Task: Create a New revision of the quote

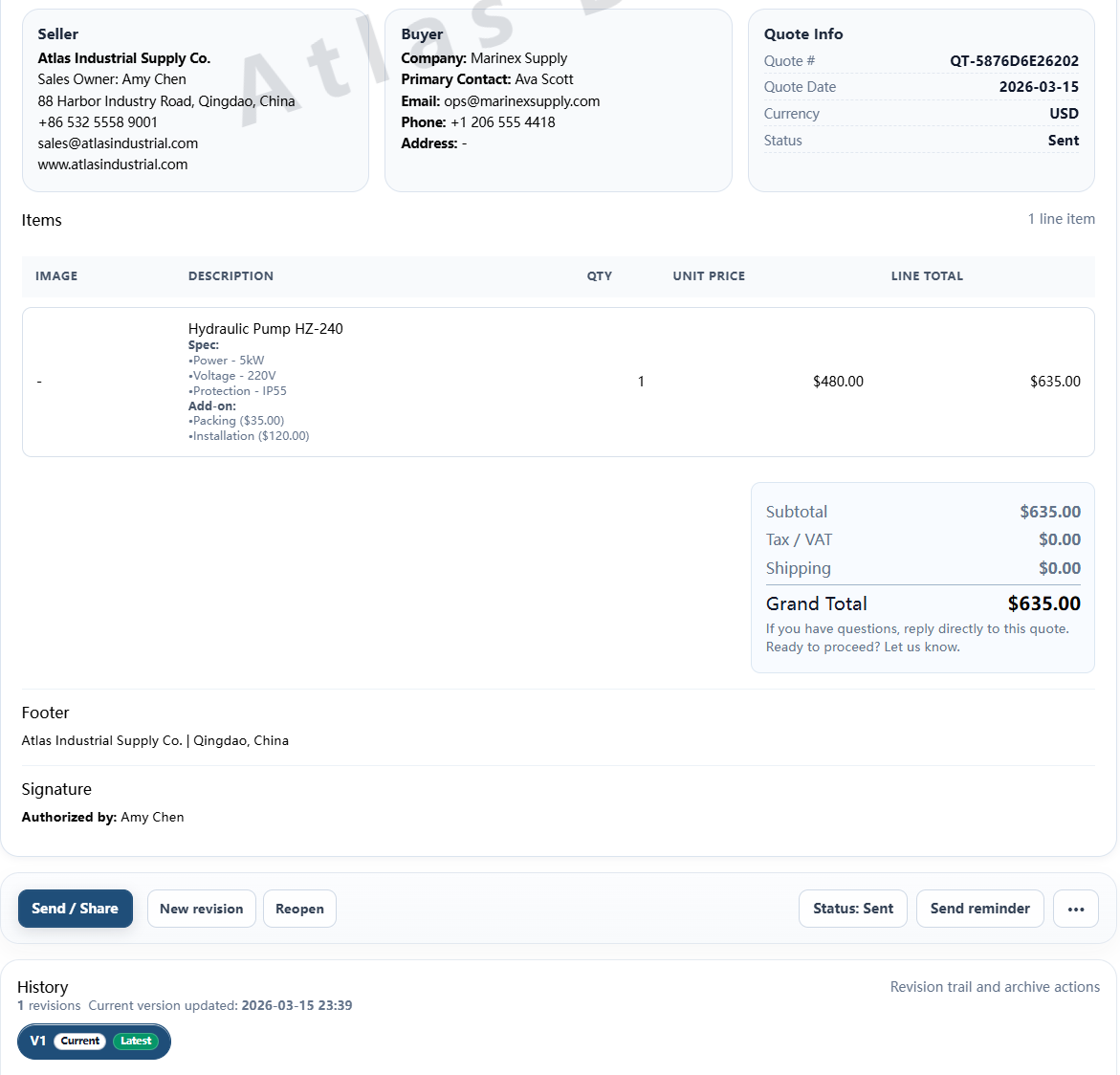Action: coord(201,909)
